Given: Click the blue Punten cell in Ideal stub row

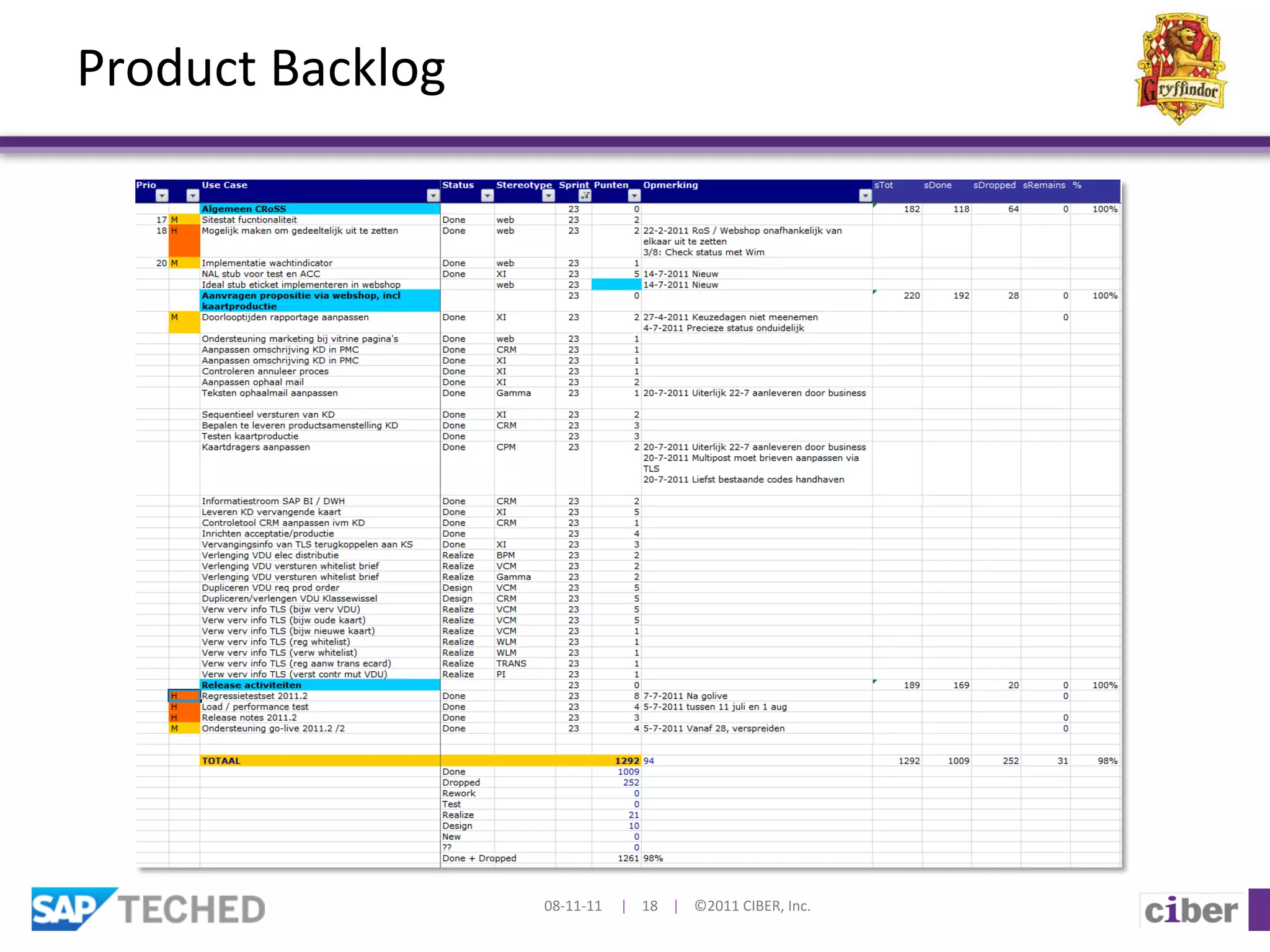Looking at the screenshot, I should click(x=616, y=284).
